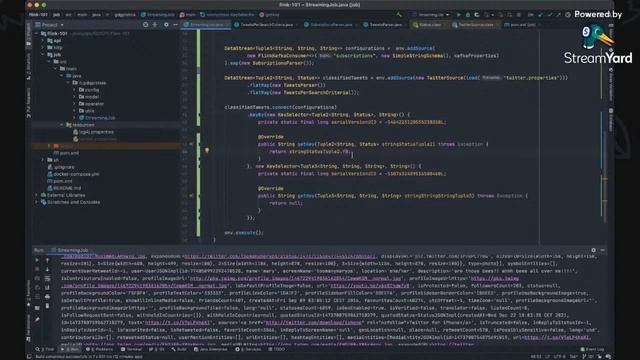Viewport: 640px width, 360px height.
Task: Open the Terminal tool window button
Action: (x=131, y=349)
